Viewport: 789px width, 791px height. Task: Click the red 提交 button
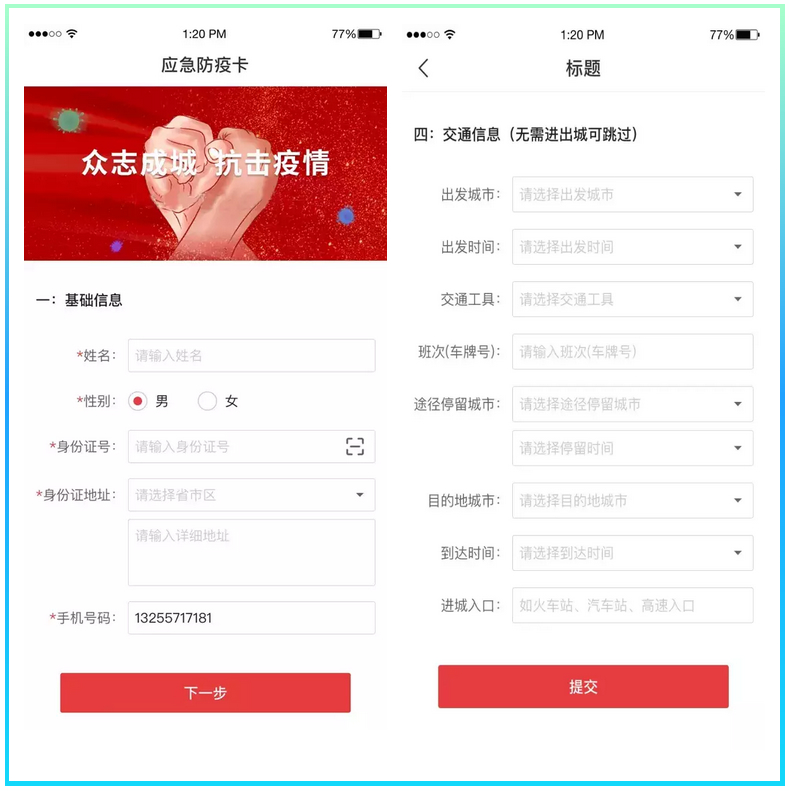pos(583,687)
